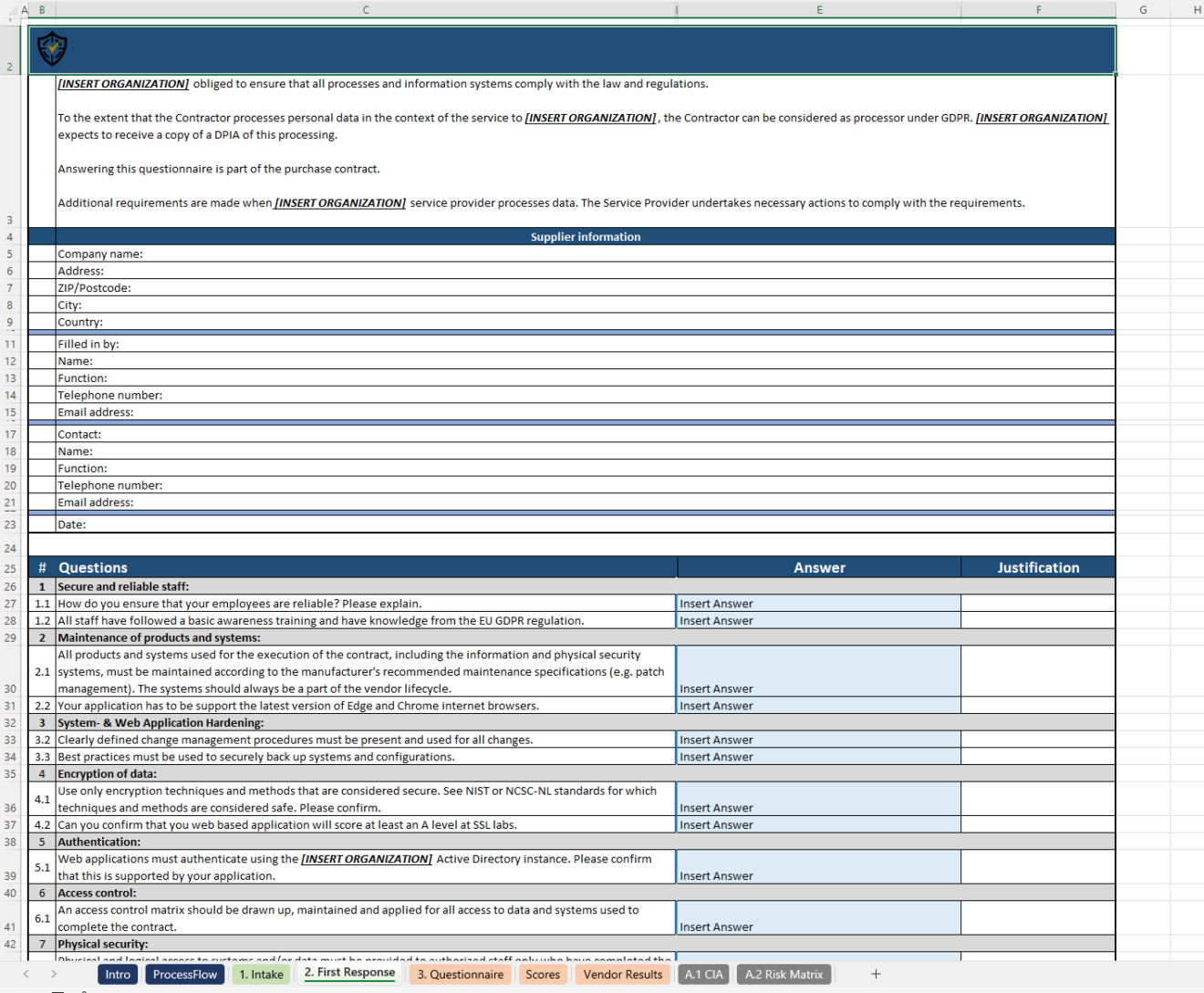
Task: Open the A.2 Risk Matrix sheet
Action: tap(783, 974)
